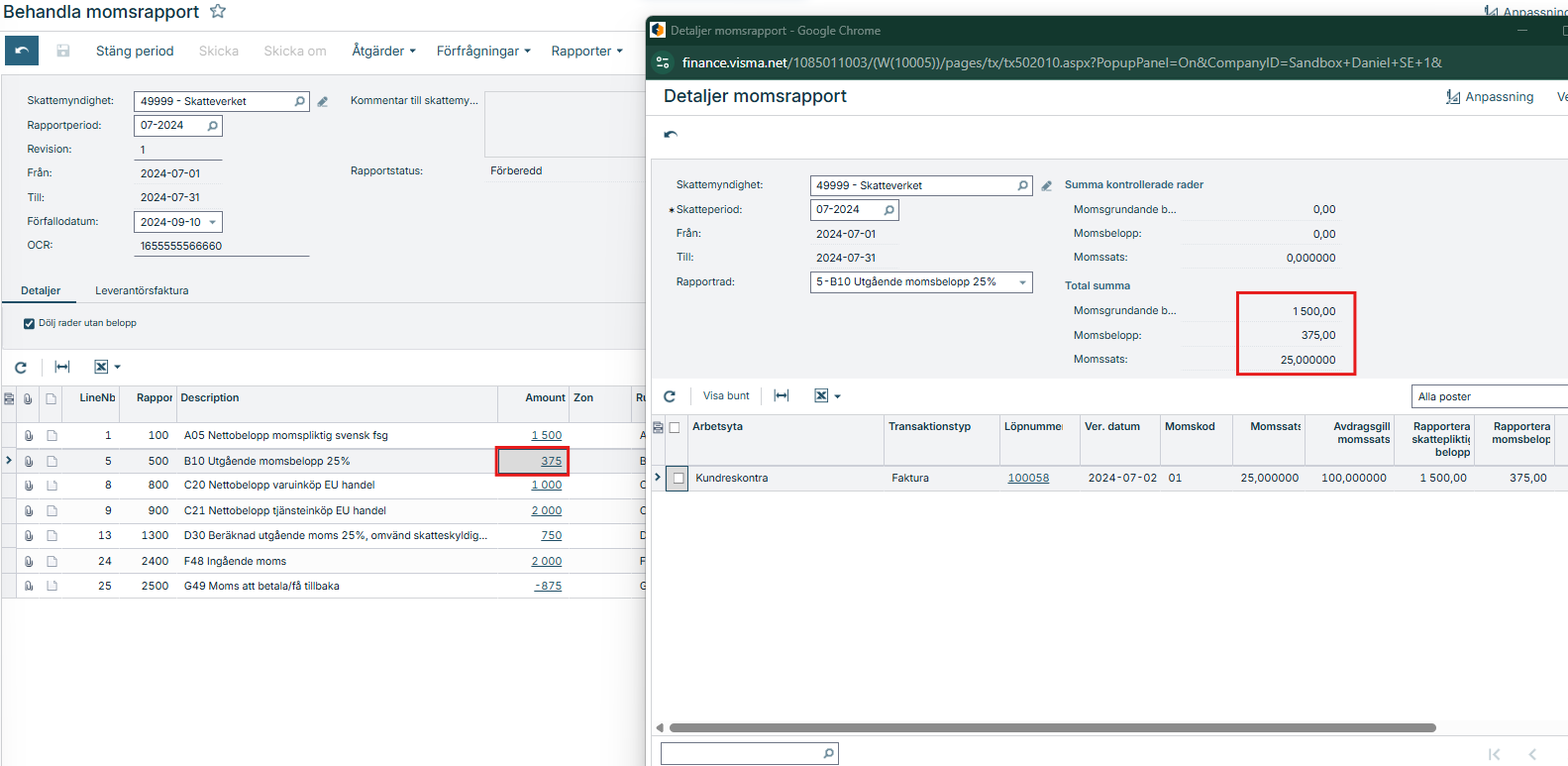The image size is (1568, 766).
Task: Open invoice link 100058
Action: [x=1028, y=478]
